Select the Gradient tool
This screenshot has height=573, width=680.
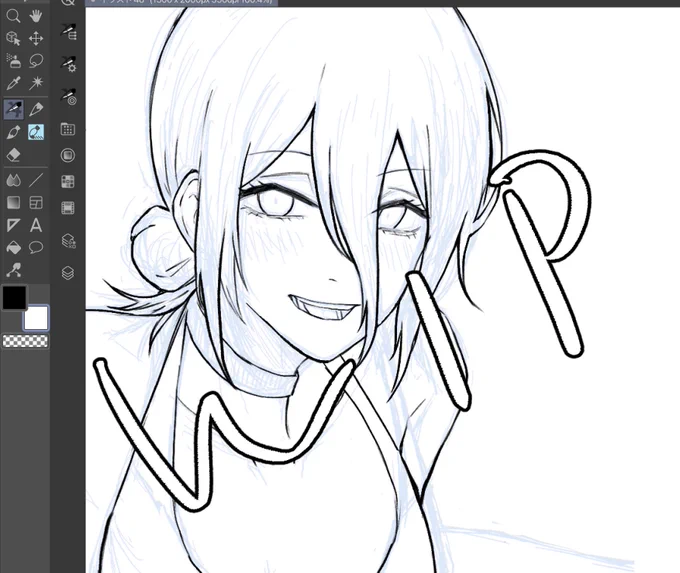(13, 203)
